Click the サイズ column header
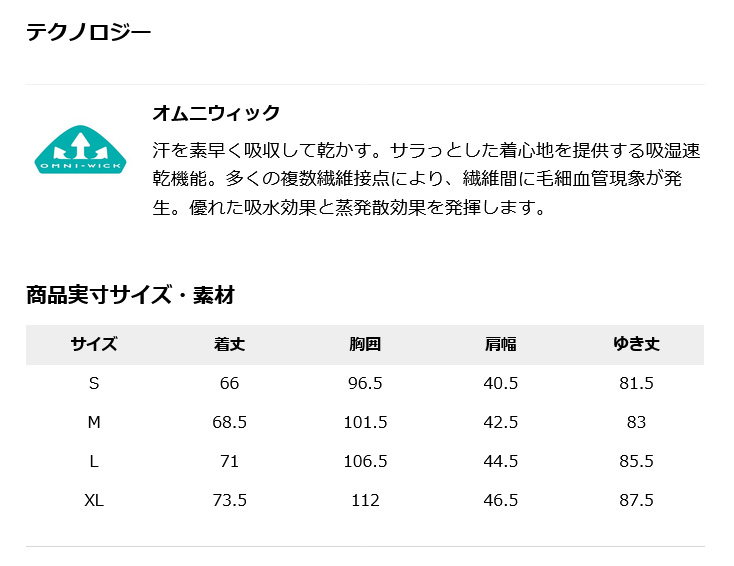 [x=94, y=345]
